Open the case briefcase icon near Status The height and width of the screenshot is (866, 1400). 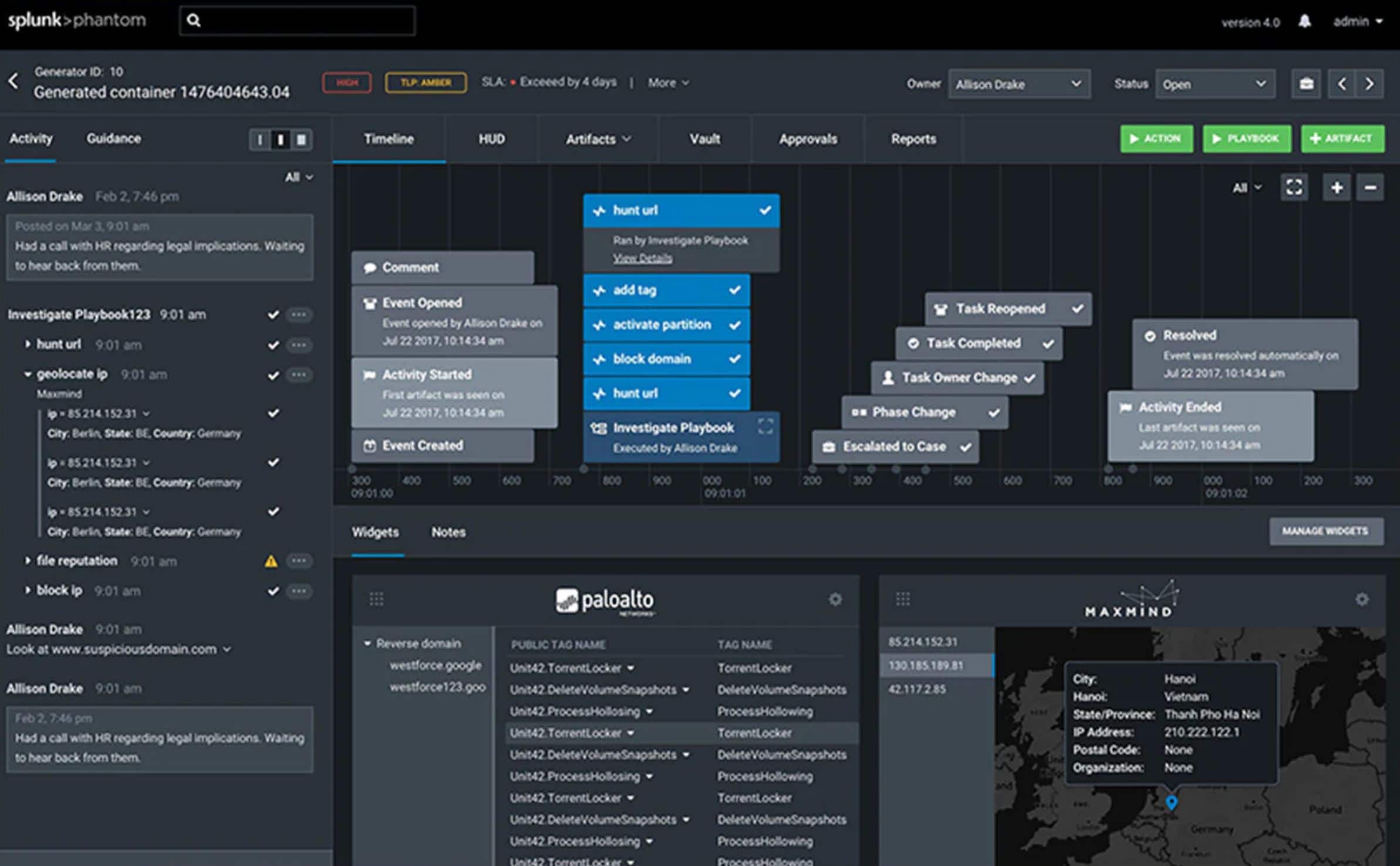[1305, 83]
